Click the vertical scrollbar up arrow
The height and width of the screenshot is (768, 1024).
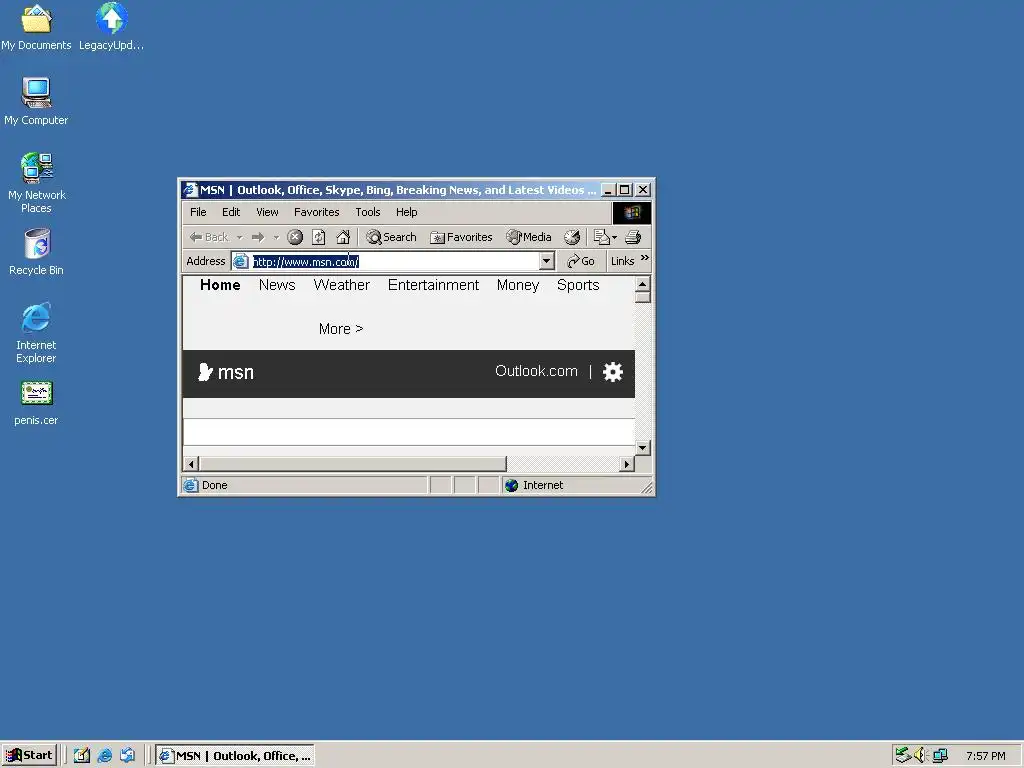pos(643,284)
